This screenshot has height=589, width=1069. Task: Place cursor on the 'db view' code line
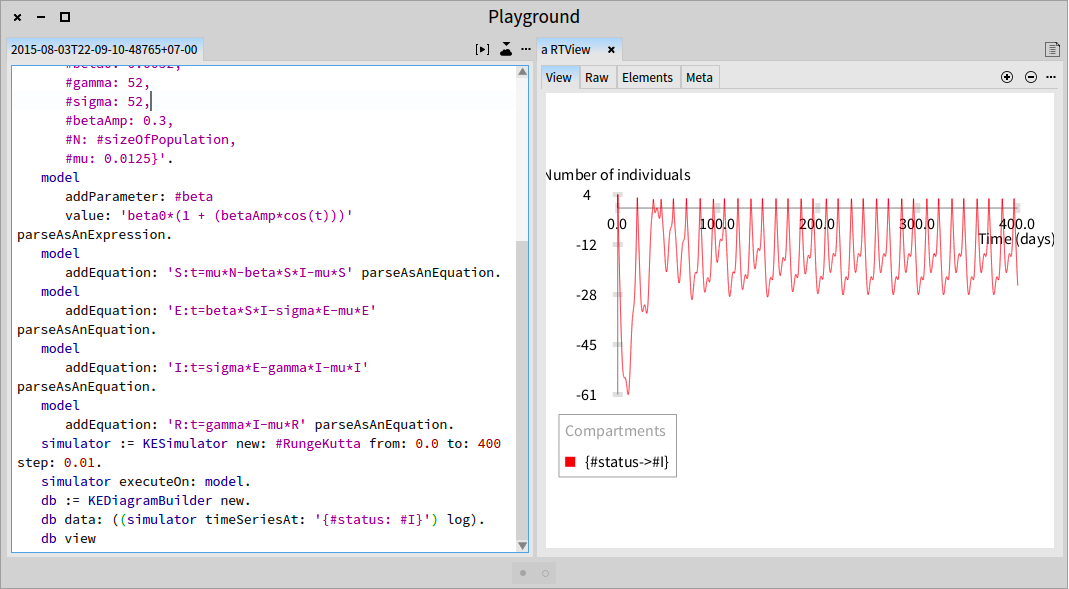click(68, 539)
